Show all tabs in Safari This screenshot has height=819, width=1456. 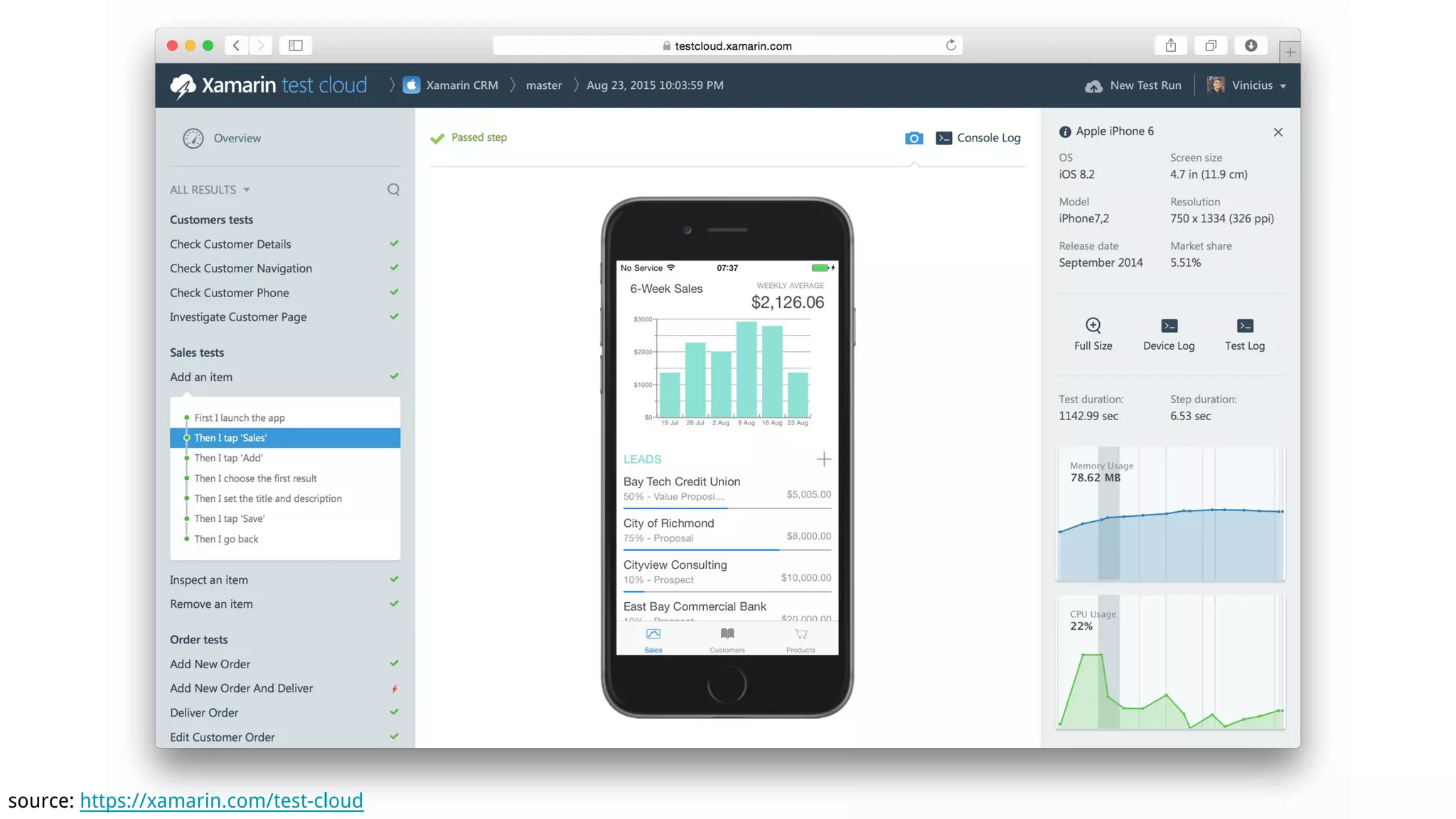[1211, 45]
